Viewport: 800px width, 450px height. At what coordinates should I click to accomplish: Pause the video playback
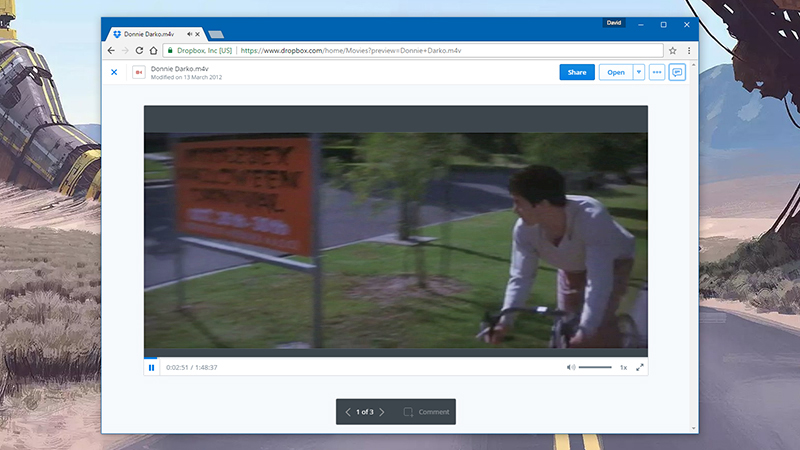(x=152, y=367)
